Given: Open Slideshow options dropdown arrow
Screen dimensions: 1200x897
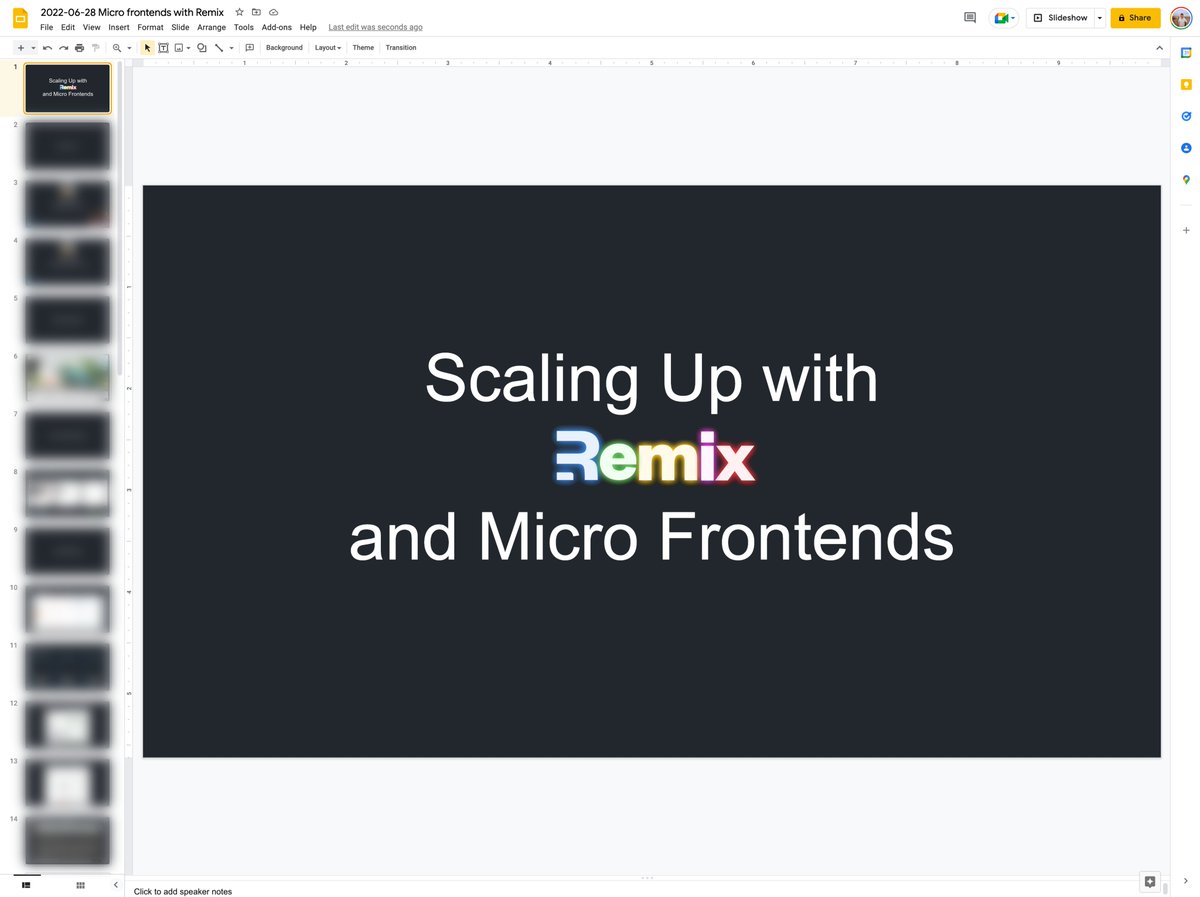Looking at the screenshot, I should (1100, 18).
